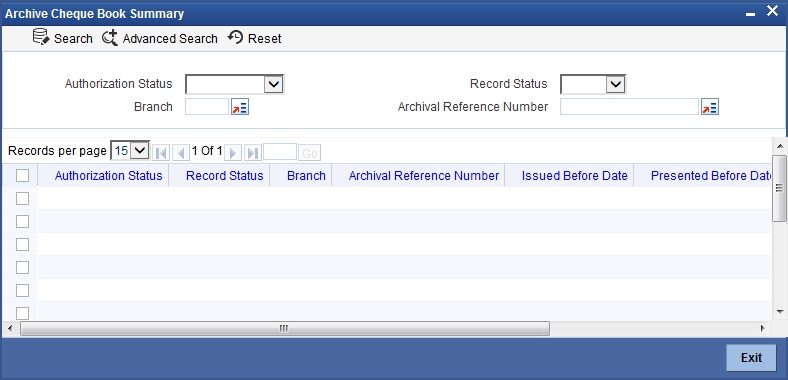Check the first row checkbox

point(23,199)
